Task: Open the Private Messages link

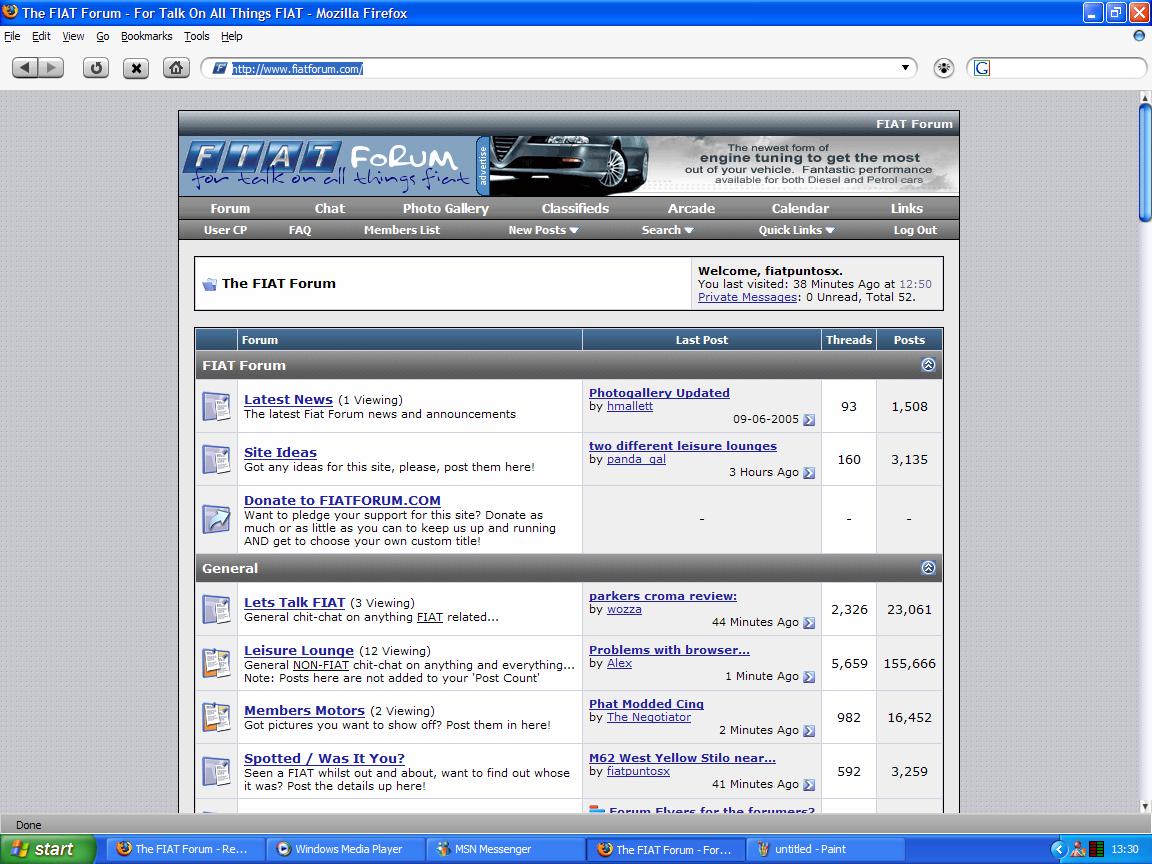Action: [747, 297]
